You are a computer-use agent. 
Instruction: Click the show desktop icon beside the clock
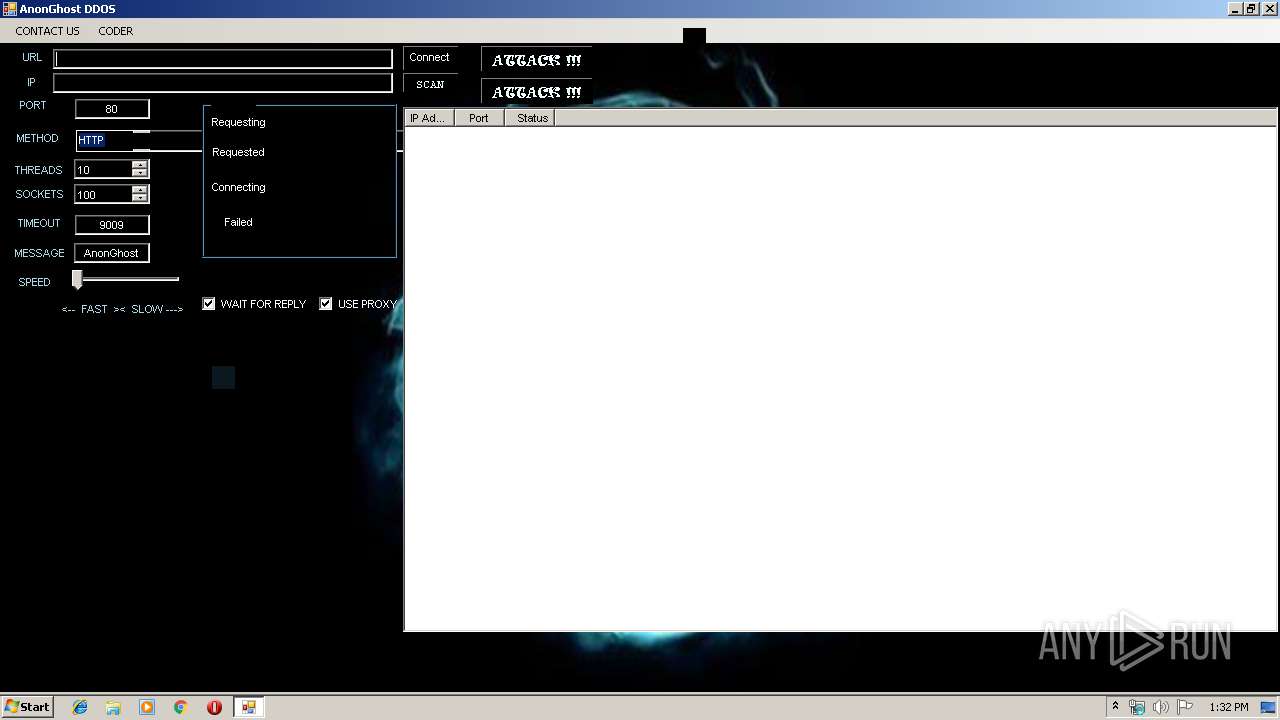[1269, 707]
